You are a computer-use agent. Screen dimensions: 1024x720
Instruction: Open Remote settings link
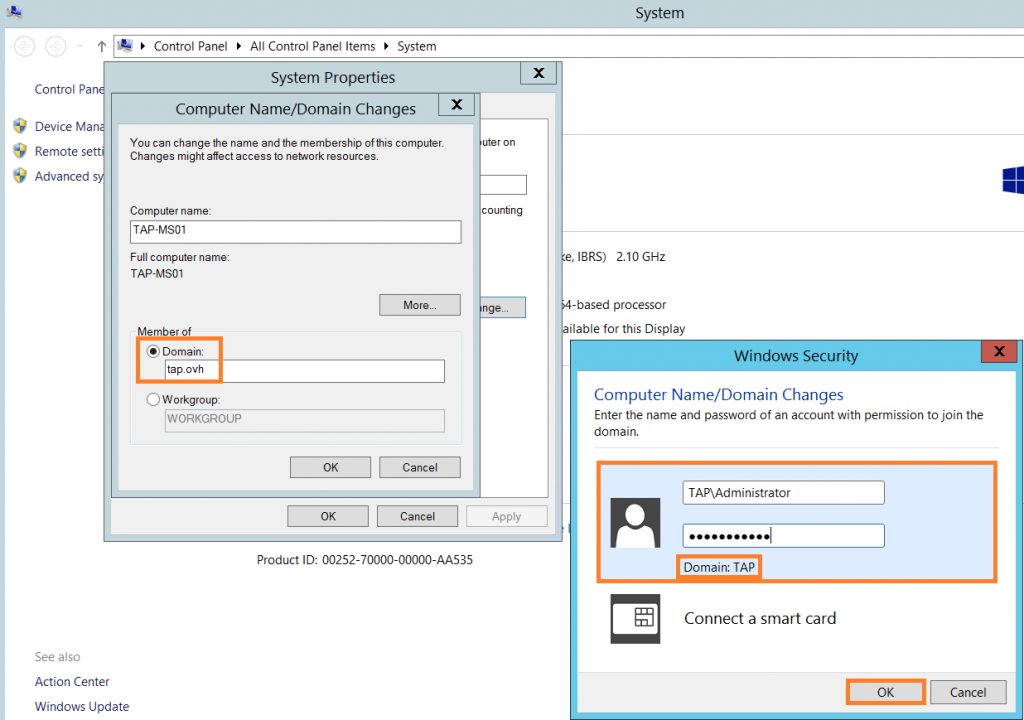[x=69, y=152]
